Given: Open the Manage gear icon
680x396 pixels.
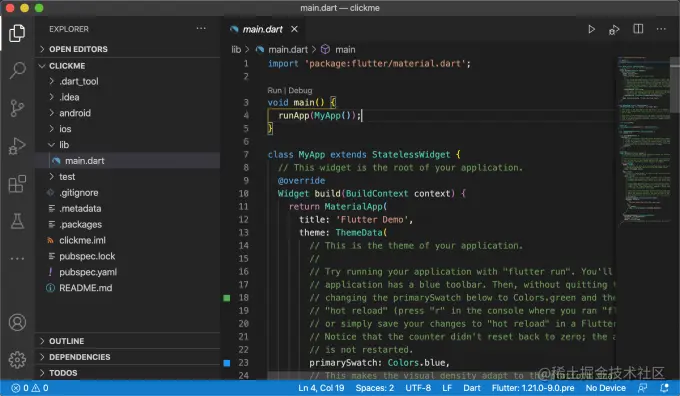Looking at the screenshot, I should [x=17, y=360].
